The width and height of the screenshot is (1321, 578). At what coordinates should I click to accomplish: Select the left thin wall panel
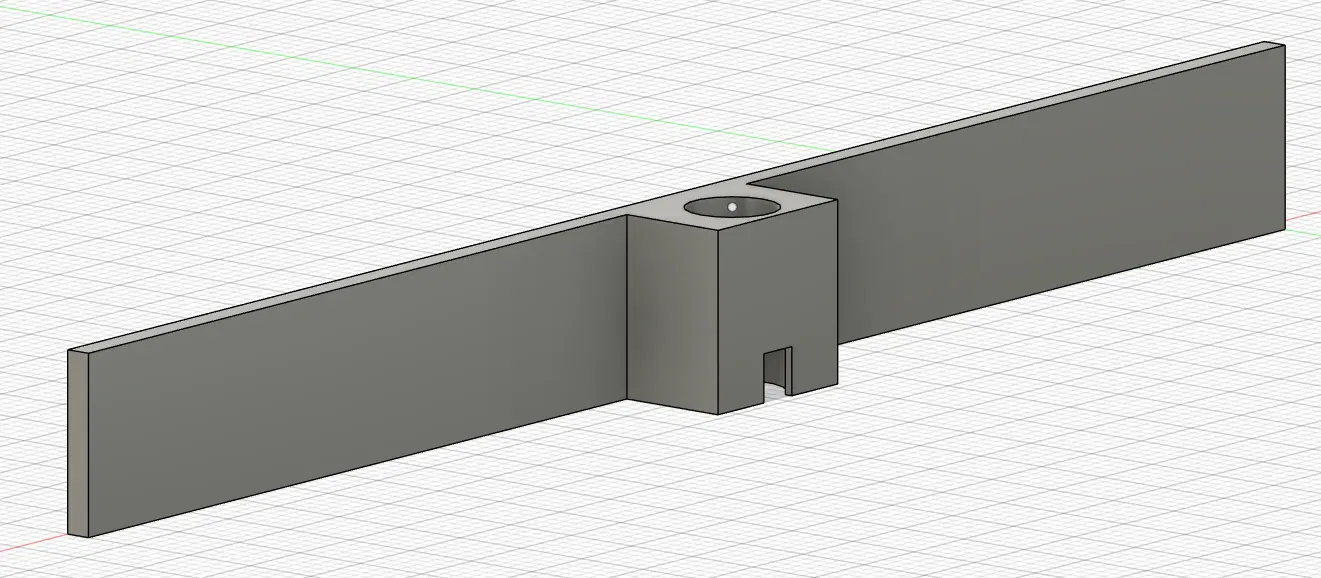tap(350, 400)
